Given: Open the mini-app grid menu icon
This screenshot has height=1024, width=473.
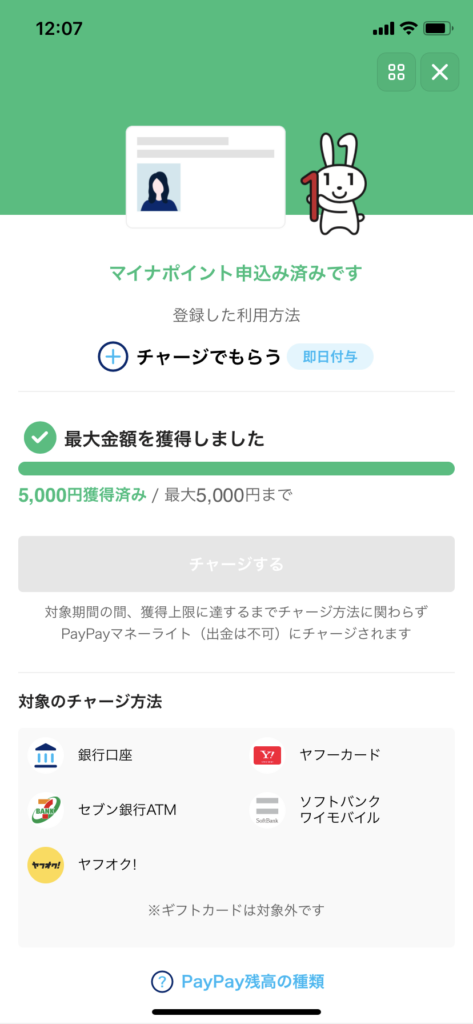Looking at the screenshot, I should point(397,72).
